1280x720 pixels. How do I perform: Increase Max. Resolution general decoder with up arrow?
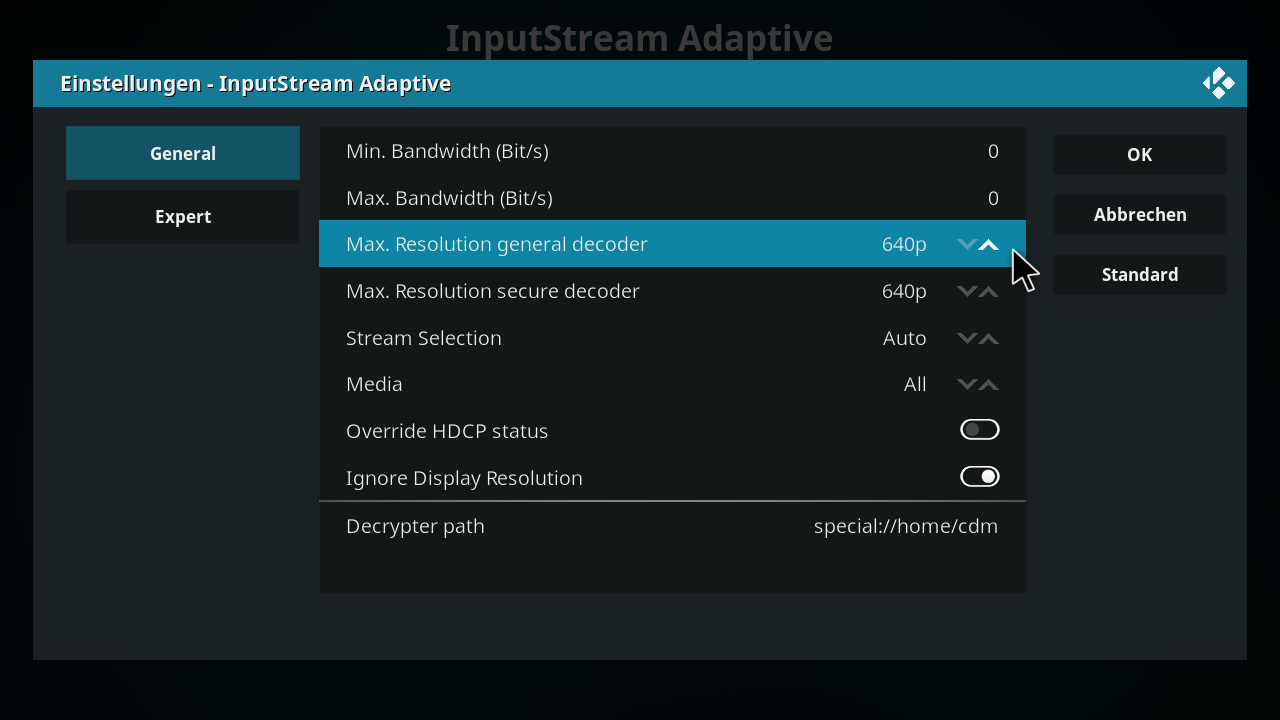[x=989, y=245]
